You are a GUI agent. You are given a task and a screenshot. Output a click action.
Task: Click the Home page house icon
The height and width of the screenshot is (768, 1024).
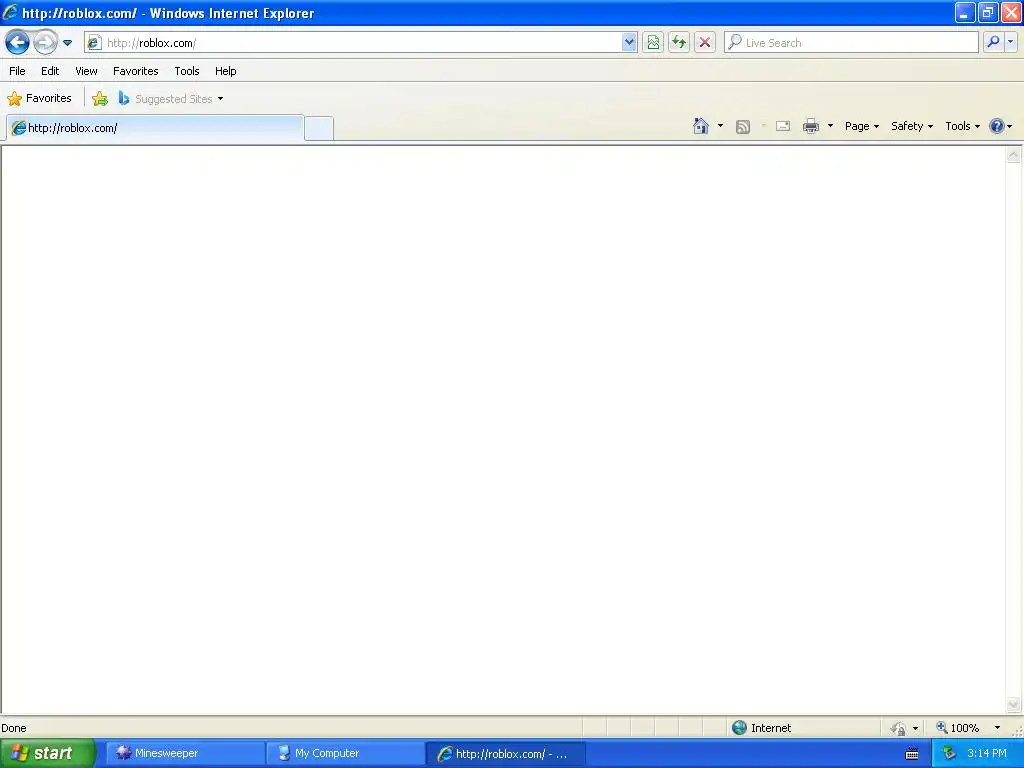pyautogui.click(x=701, y=126)
